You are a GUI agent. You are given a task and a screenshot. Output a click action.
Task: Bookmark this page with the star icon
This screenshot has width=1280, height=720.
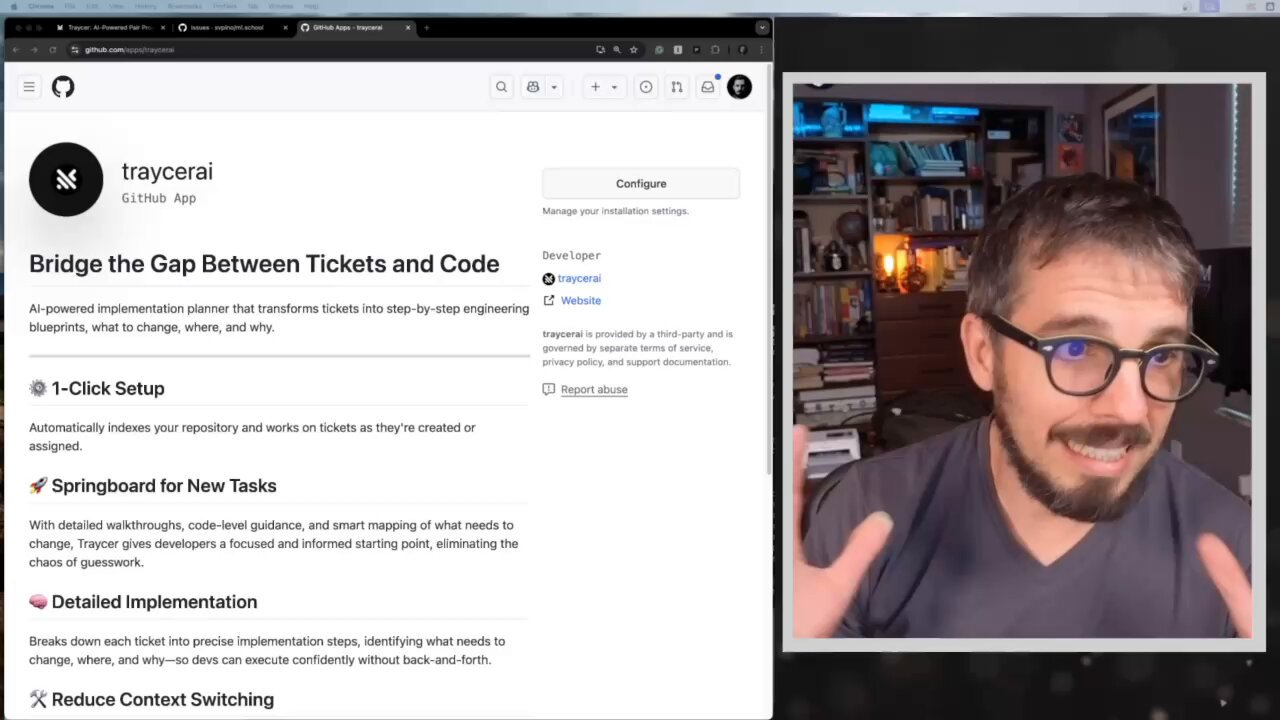coord(633,49)
